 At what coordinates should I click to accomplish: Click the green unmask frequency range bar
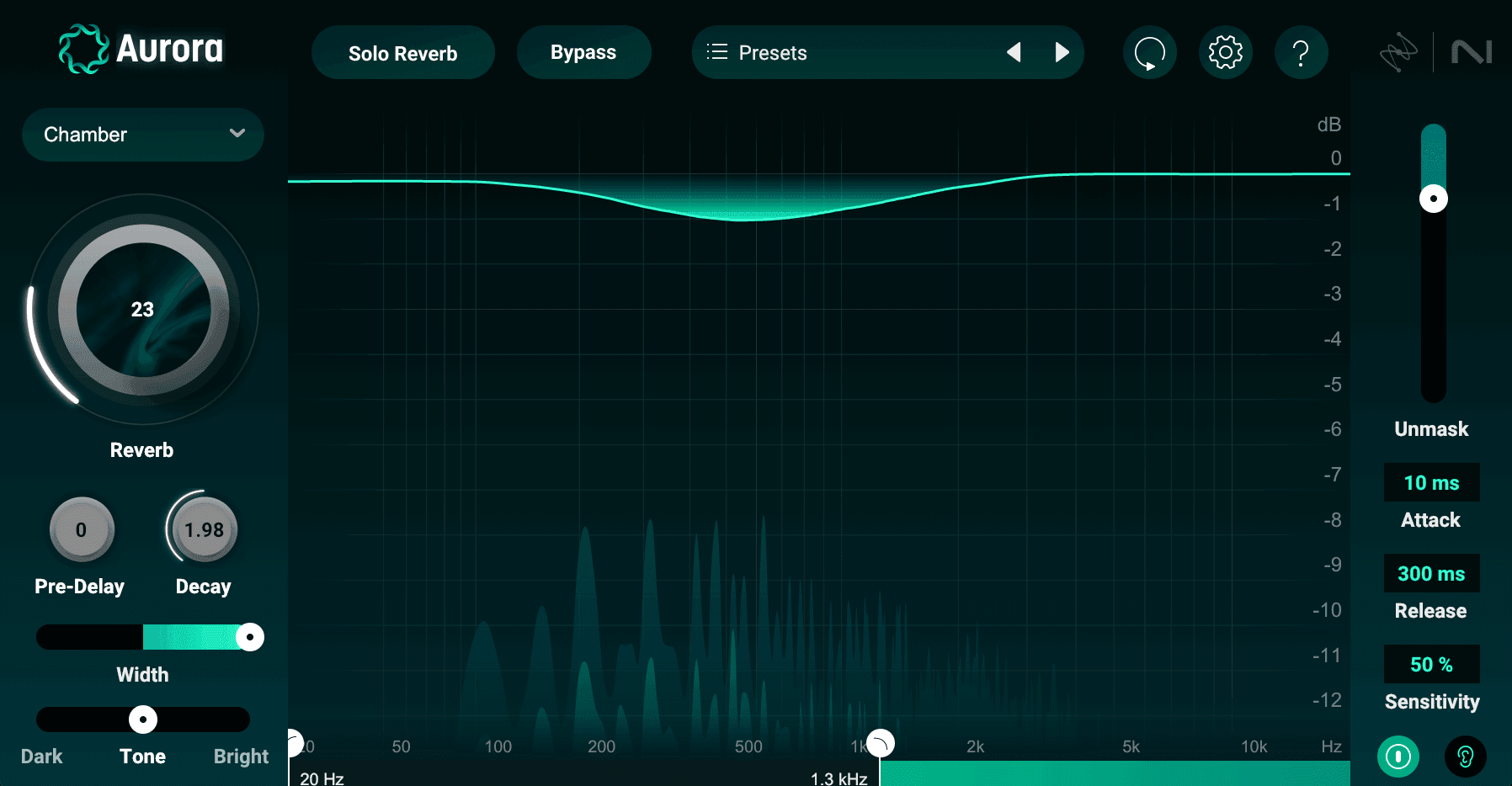[1115, 773]
